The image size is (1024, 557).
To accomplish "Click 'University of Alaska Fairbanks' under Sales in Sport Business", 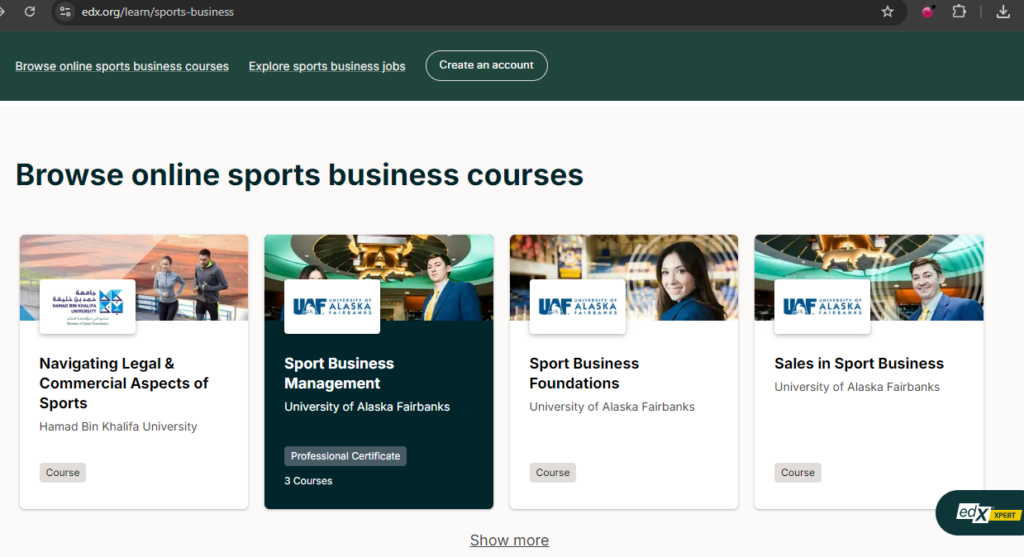I will pyautogui.click(x=857, y=387).
